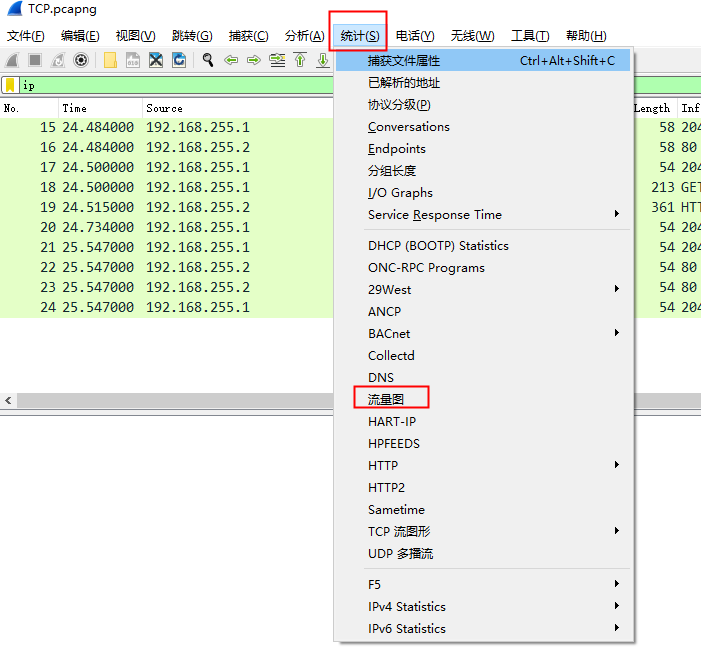
Task: Select 捕获文件属性 menu entry
Action: [x=483, y=60]
